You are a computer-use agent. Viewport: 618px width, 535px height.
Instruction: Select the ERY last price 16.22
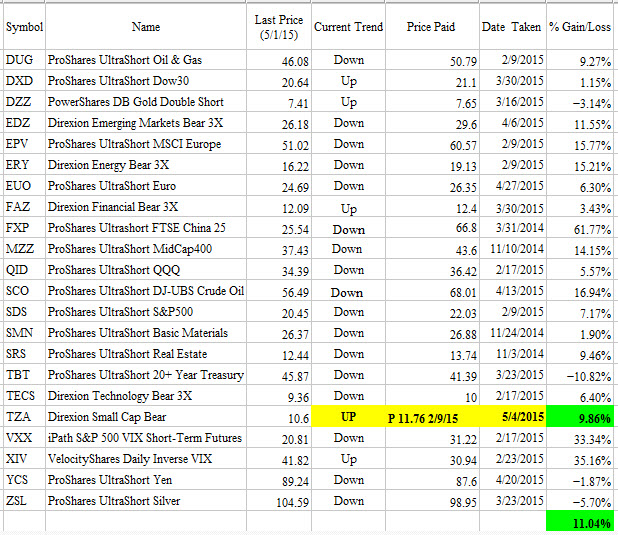pyautogui.click(x=279, y=165)
